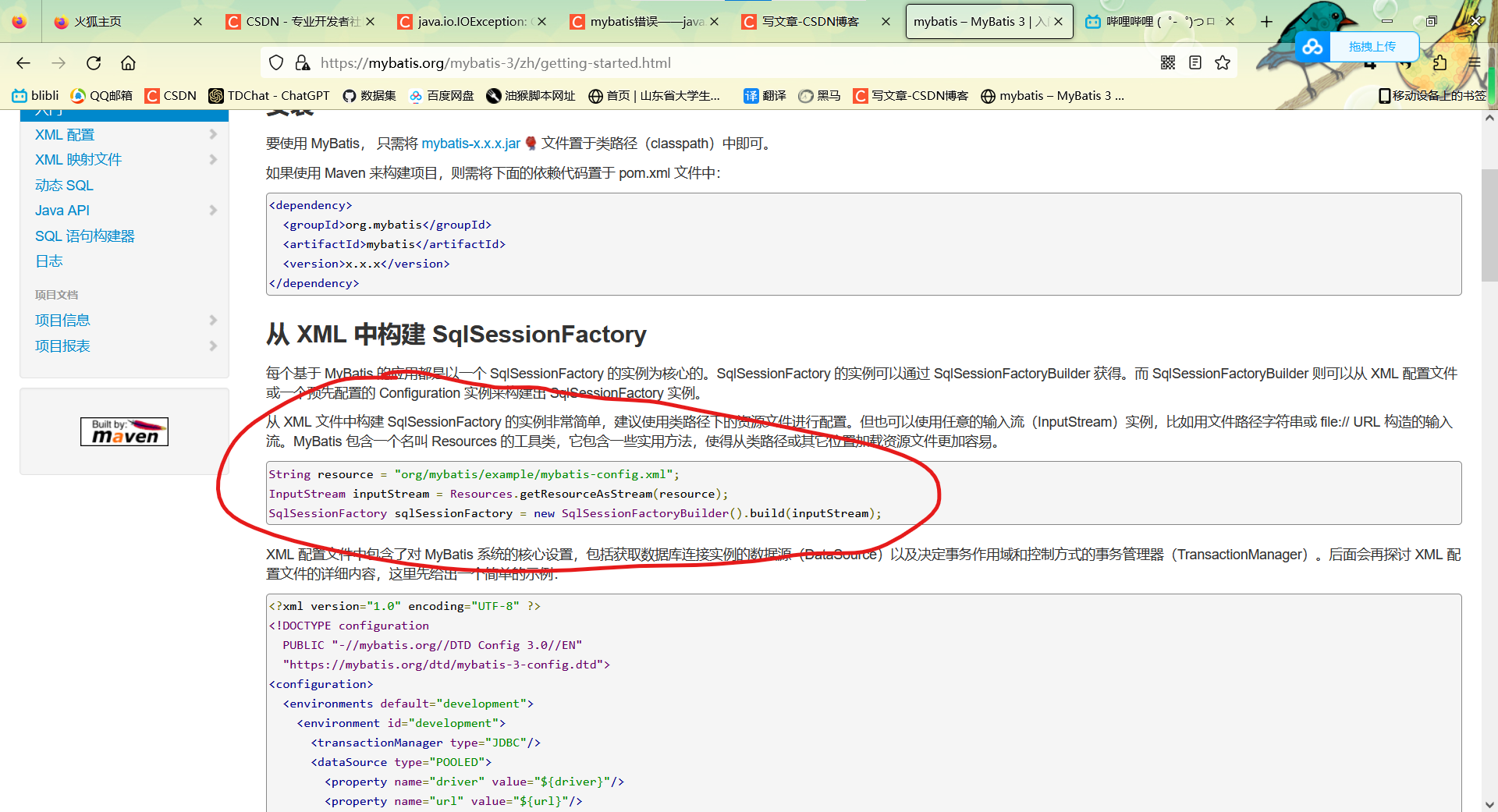
Task: Expand the XML 映射文件 chevron
Action: click(213, 159)
